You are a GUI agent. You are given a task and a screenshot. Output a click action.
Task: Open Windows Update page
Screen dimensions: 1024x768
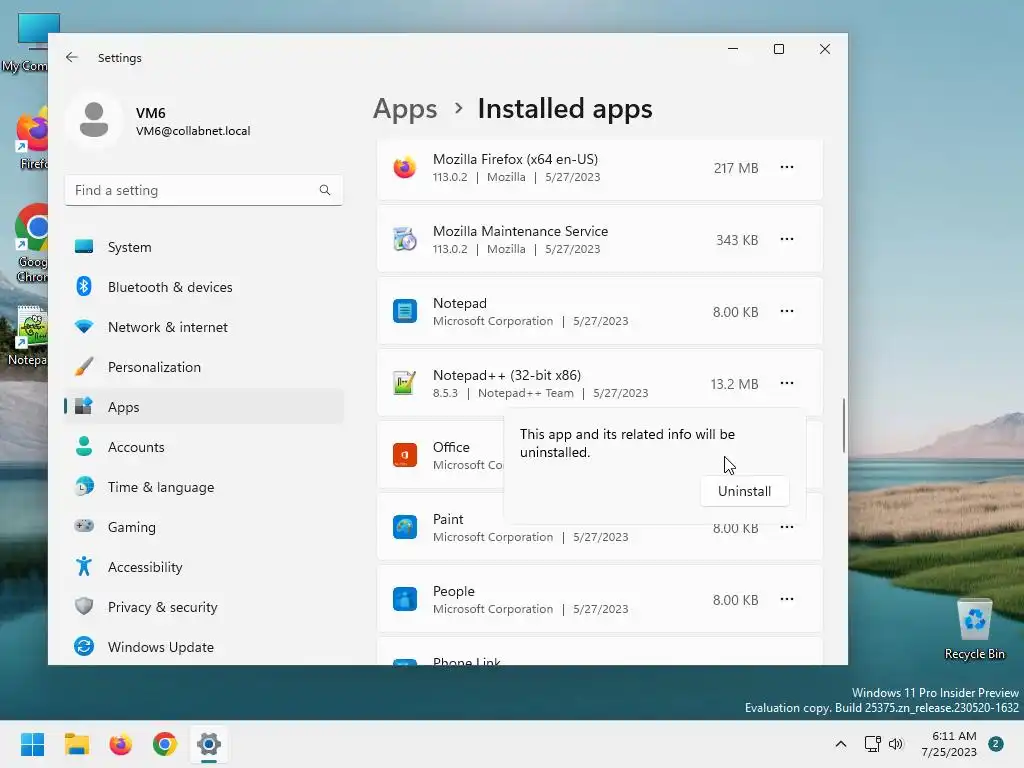[x=204, y=647]
